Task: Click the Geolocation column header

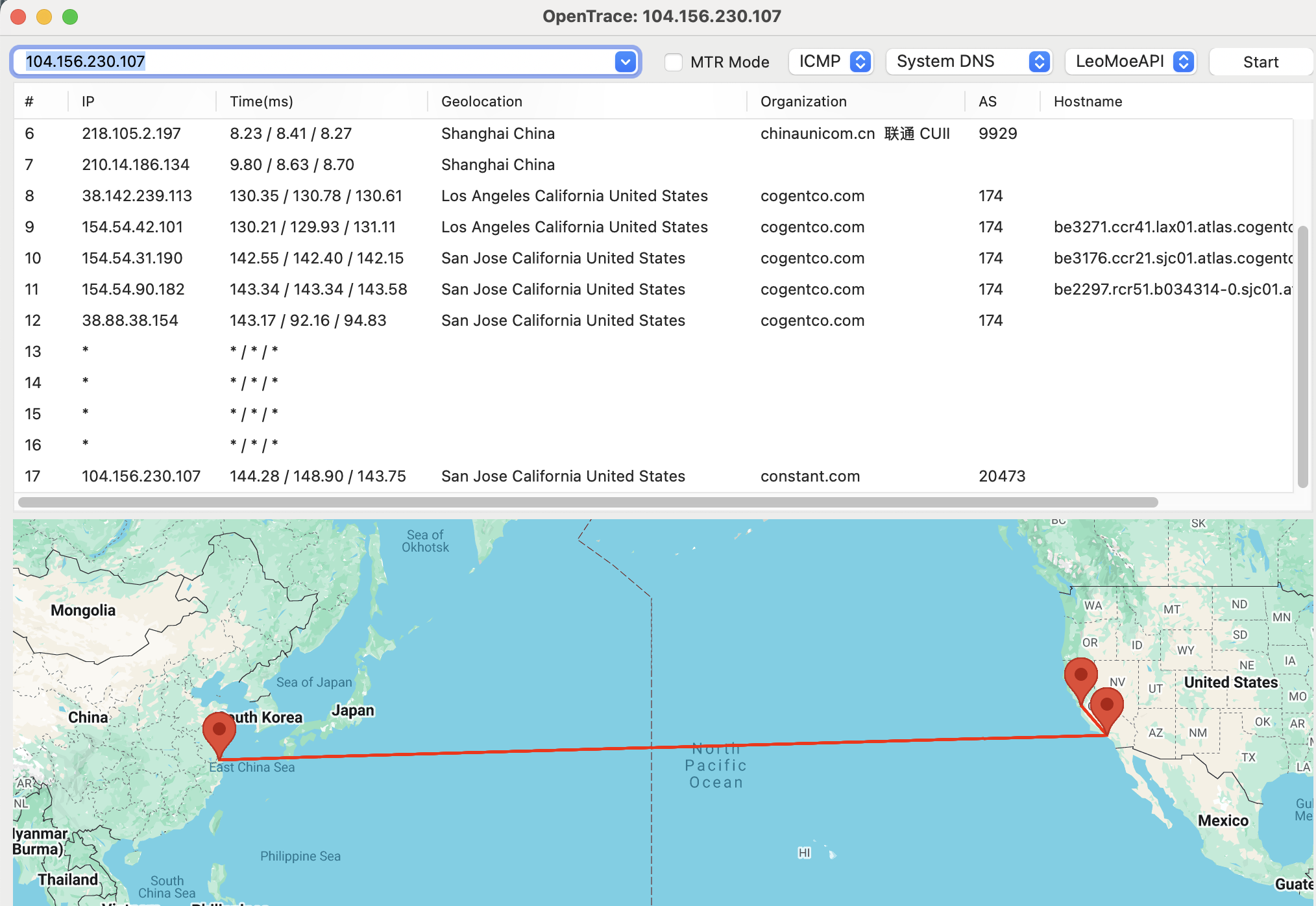Action: [481, 101]
